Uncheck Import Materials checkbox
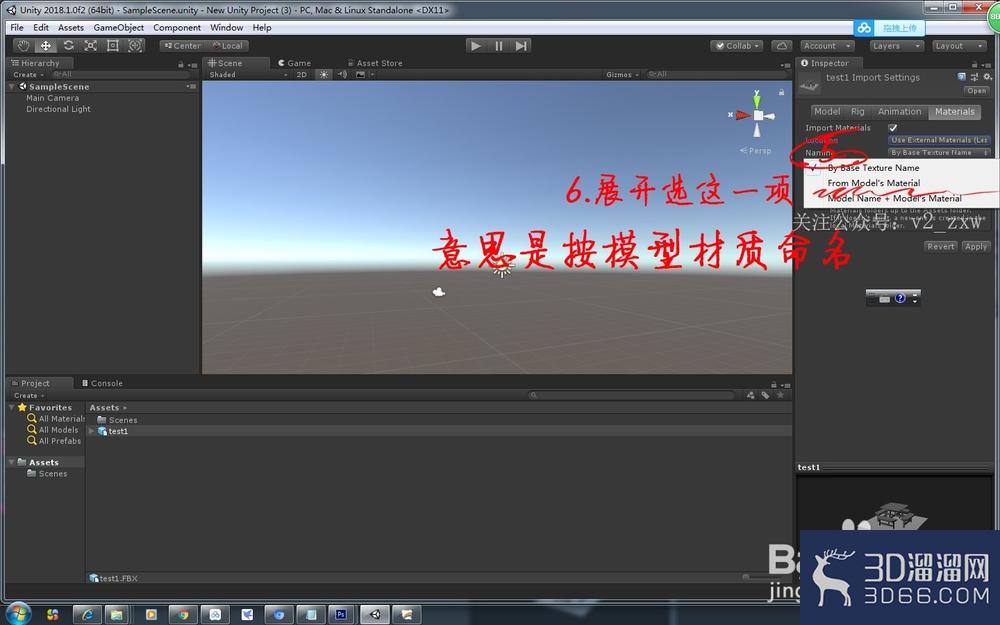The image size is (1000, 625). point(893,128)
